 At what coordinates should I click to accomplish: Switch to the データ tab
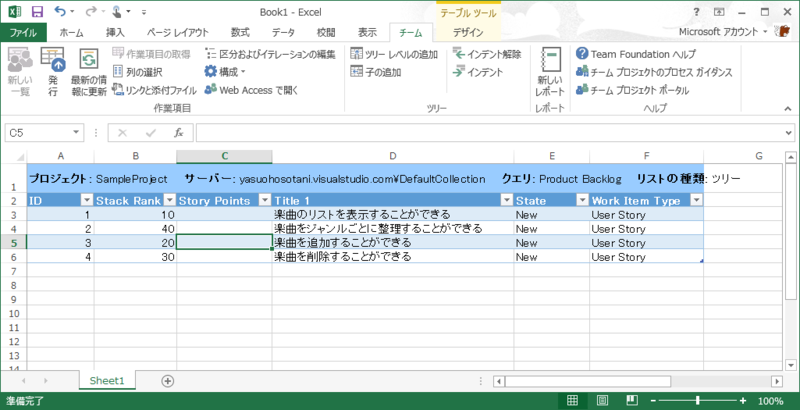coord(283,33)
